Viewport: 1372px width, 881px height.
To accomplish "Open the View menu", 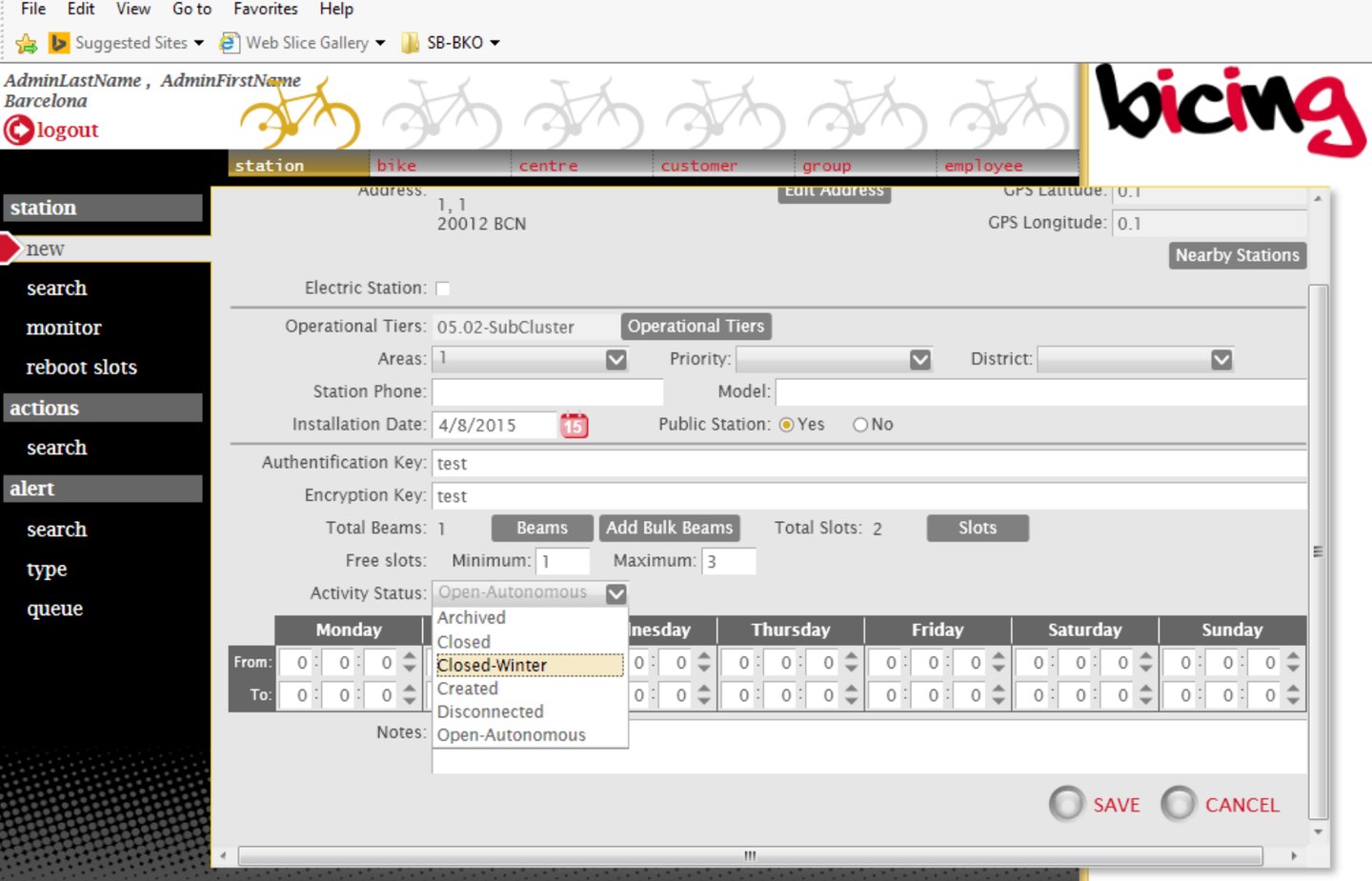I will [x=133, y=10].
